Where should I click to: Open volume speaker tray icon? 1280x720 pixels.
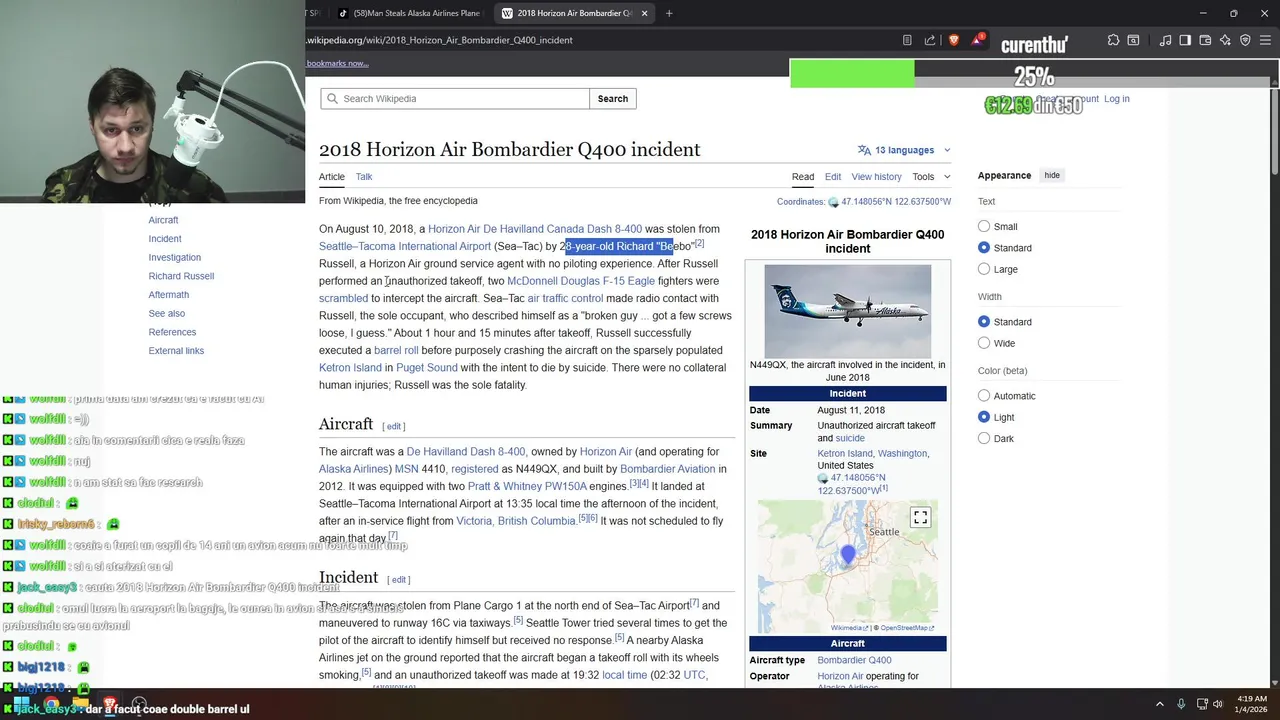(1218, 704)
